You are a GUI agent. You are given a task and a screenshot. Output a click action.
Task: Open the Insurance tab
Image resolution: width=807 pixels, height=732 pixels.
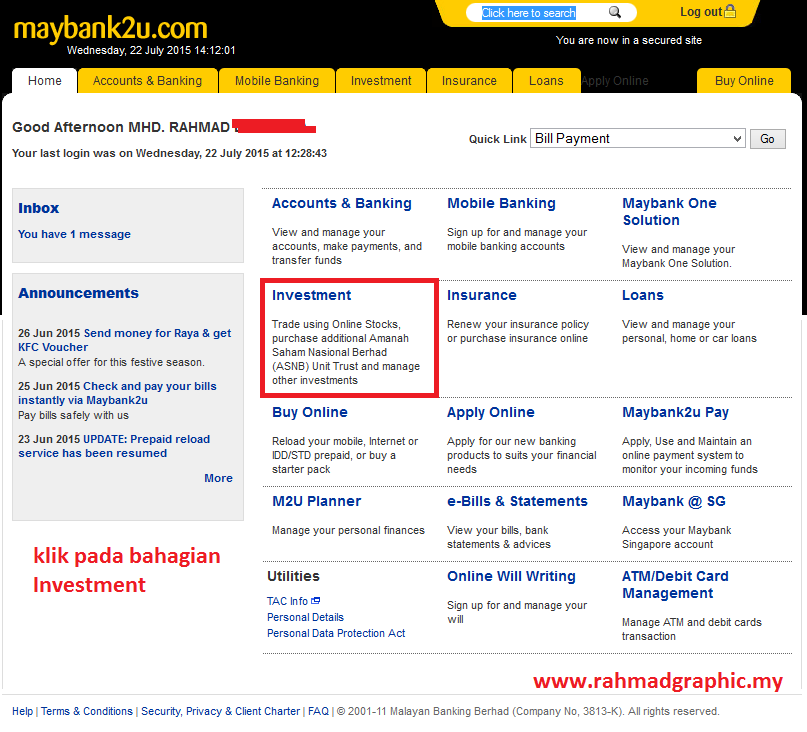click(469, 81)
